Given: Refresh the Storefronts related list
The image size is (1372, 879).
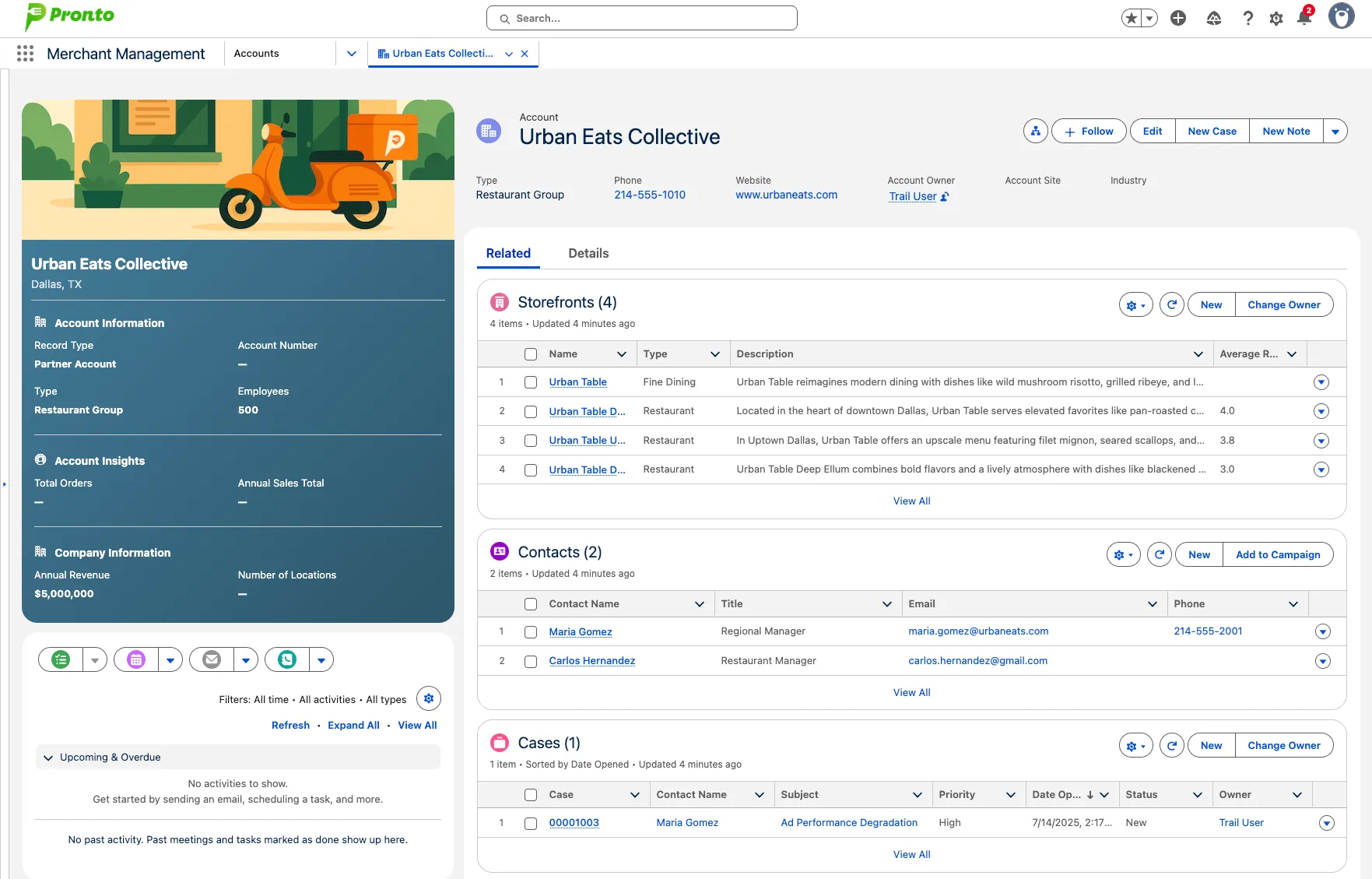Looking at the screenshot, I should [1171, 305].
